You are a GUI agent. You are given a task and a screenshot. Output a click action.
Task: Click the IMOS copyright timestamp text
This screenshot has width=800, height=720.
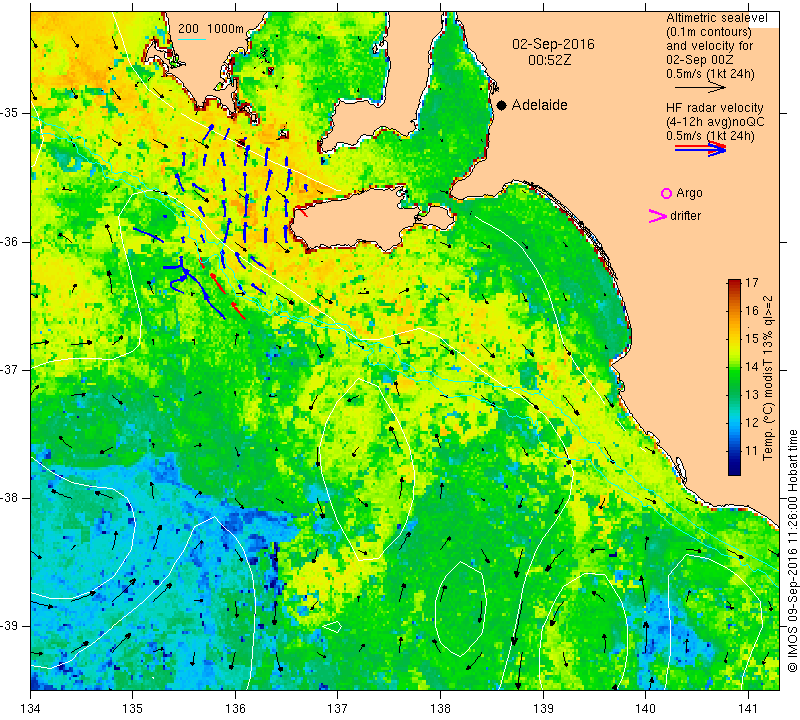792,551
